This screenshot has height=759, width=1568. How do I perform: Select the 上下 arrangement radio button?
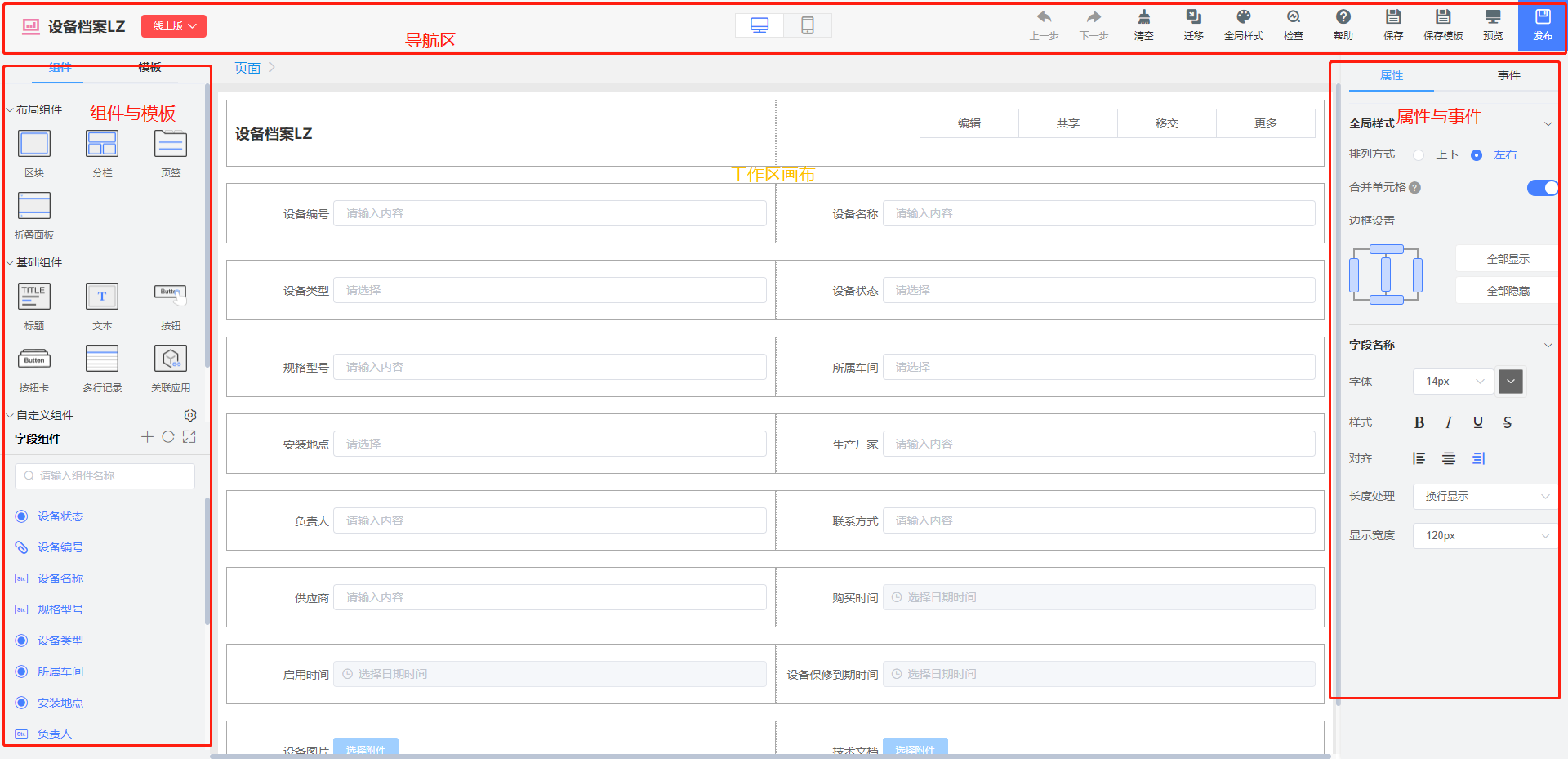(x=1419, y=155)
